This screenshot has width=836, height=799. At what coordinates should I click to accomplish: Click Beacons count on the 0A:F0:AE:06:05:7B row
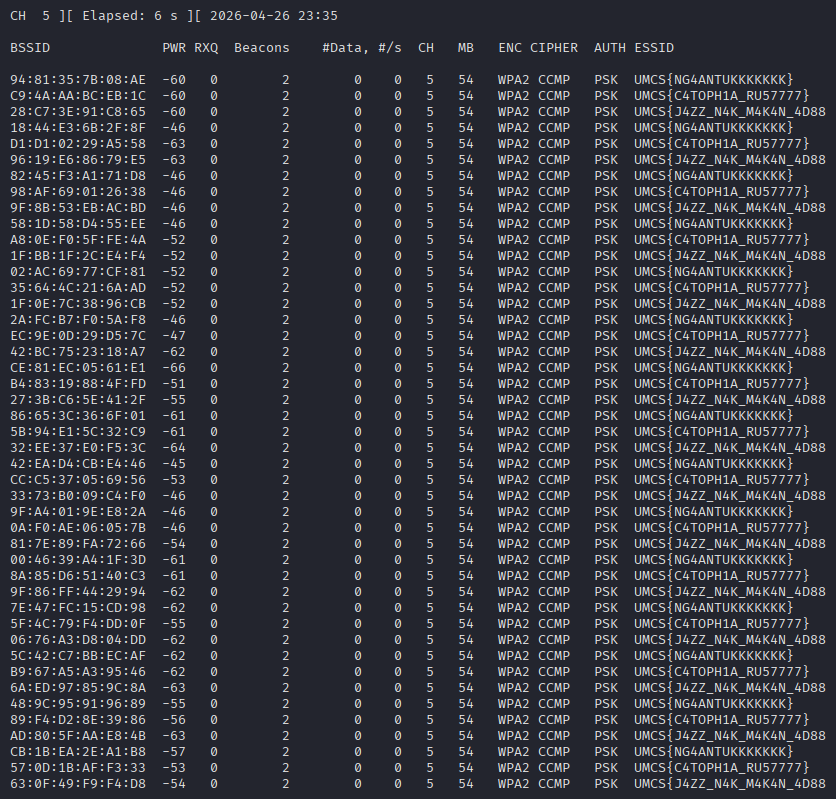pyautogui.click(x=286, y=528)
